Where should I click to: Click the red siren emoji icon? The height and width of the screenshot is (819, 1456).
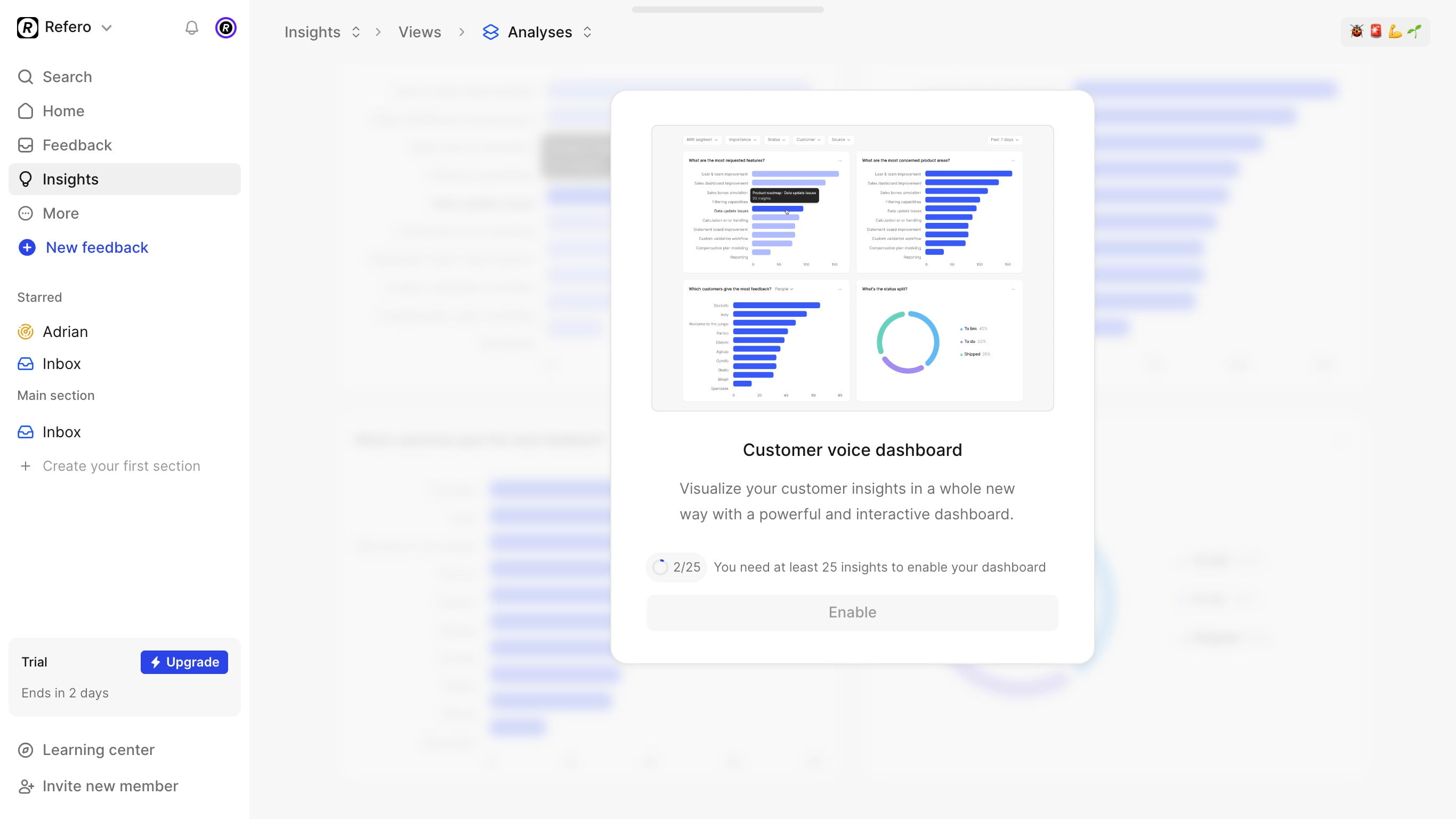click(1376, 31)
